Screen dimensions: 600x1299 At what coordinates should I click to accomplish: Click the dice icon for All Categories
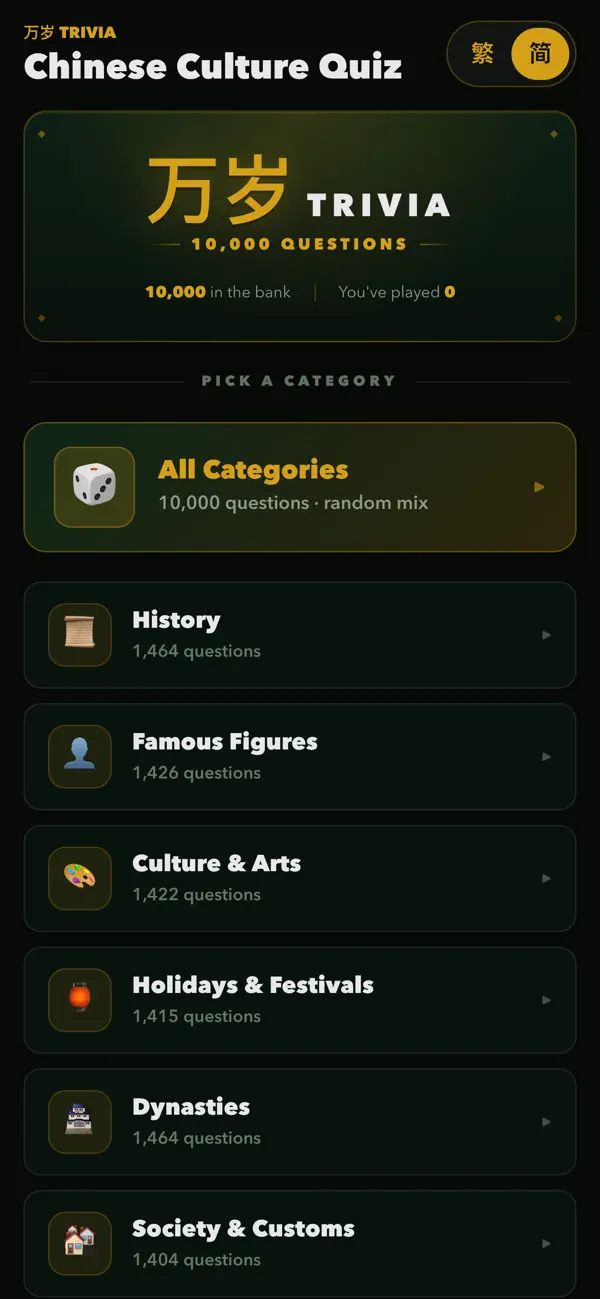click(94, 487)
